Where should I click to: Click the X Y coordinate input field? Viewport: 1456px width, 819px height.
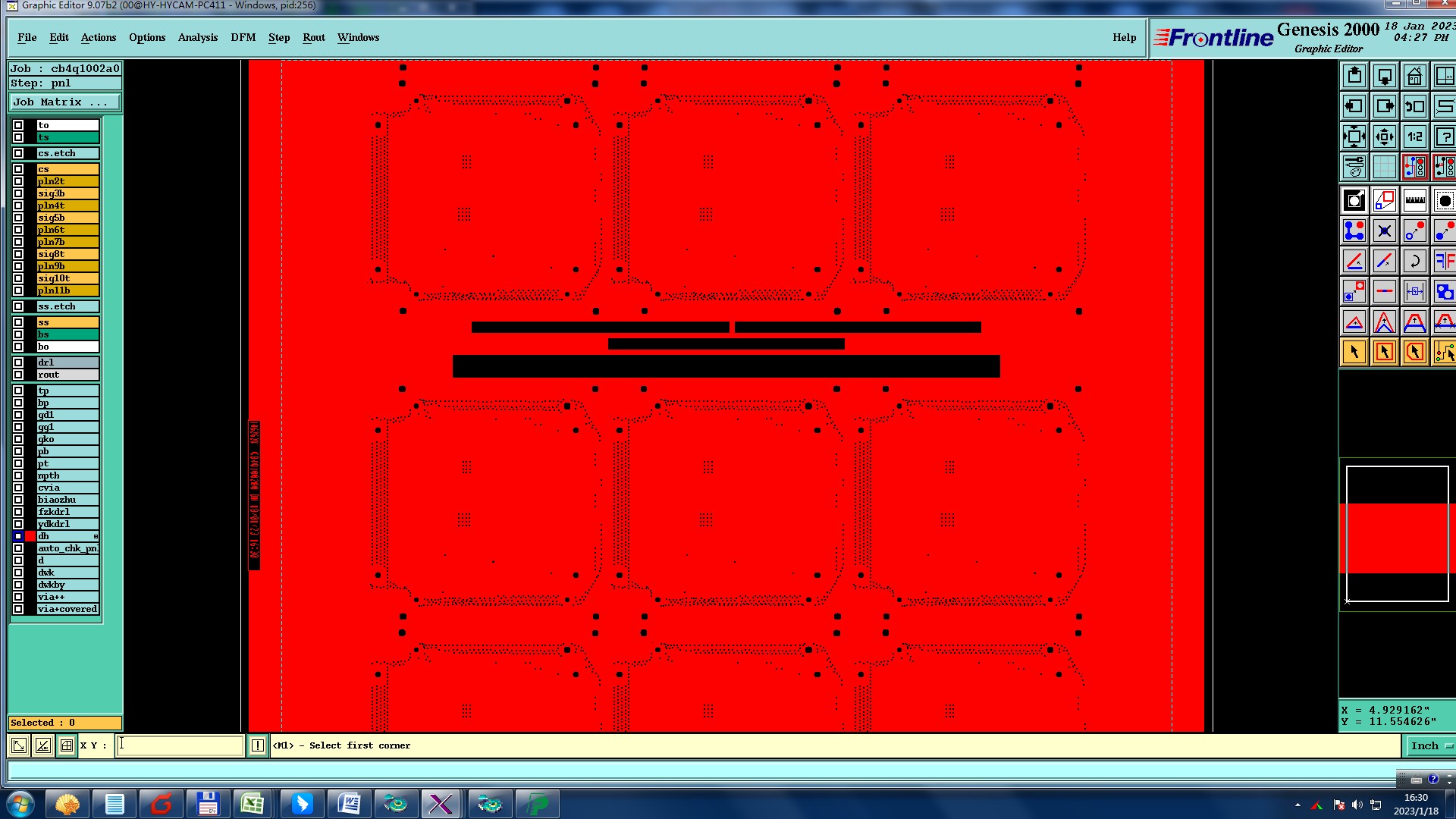coord(180,745)
